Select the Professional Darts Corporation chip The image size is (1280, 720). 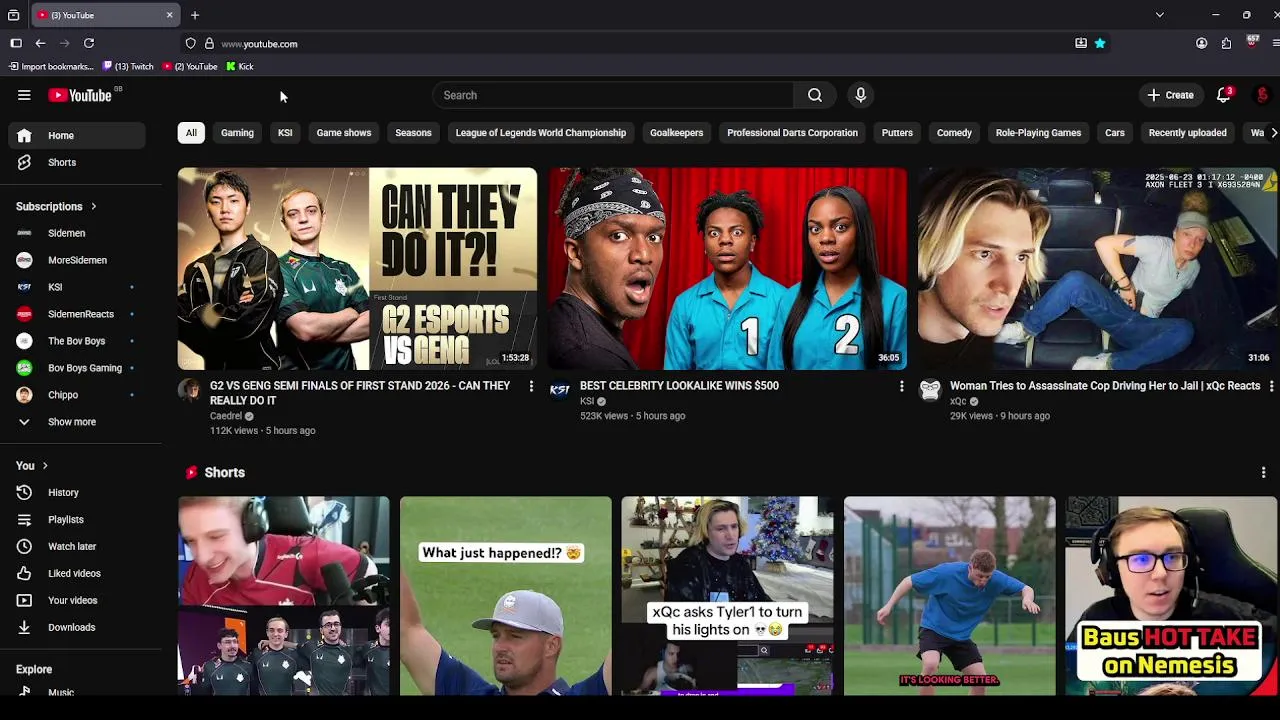[792, 133]
